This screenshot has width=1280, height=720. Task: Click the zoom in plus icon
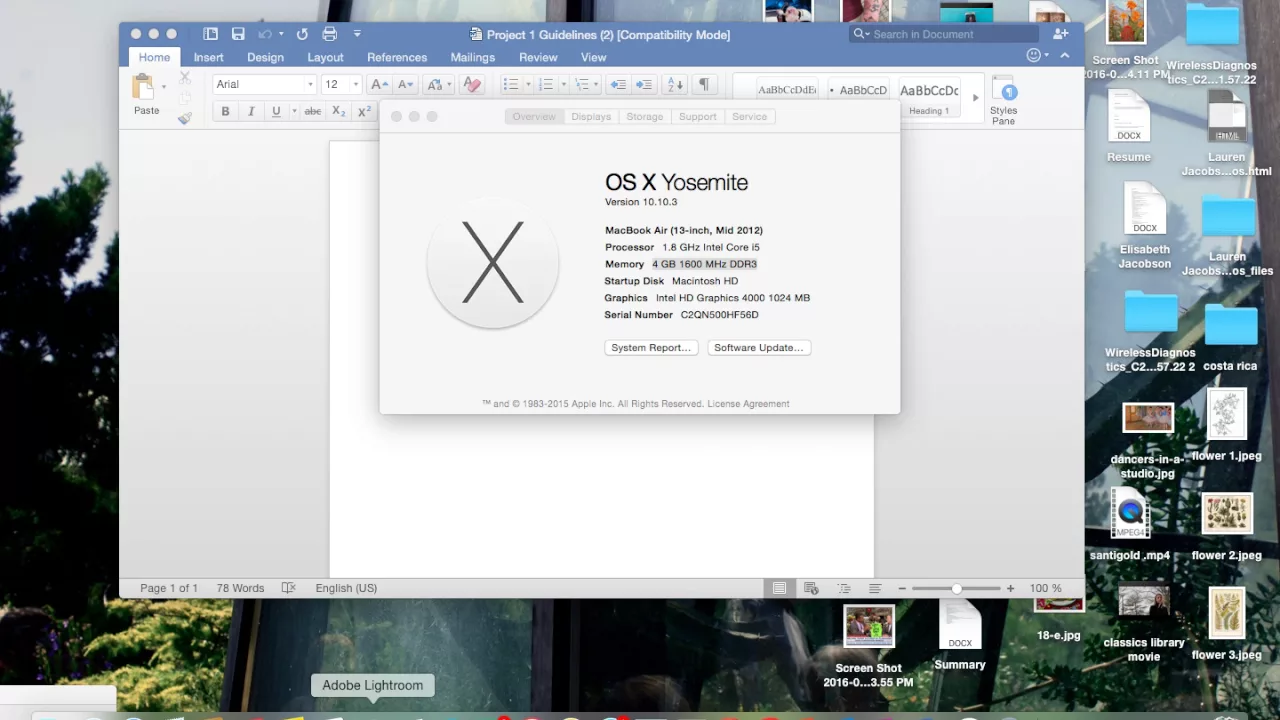(1011, 588)
